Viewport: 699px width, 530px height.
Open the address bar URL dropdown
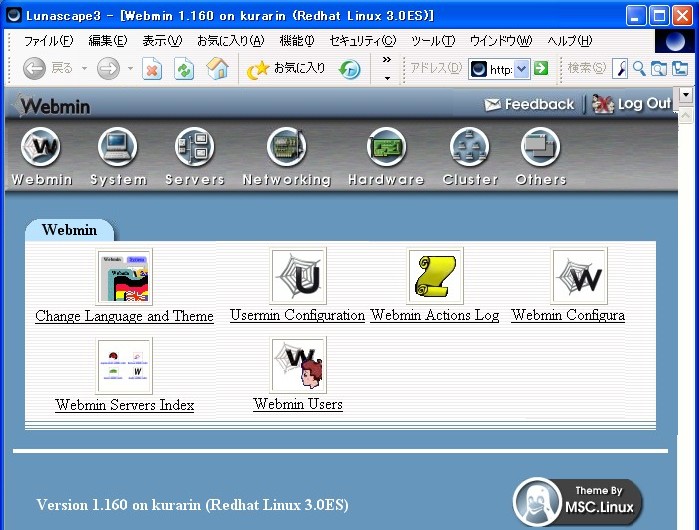521,69
